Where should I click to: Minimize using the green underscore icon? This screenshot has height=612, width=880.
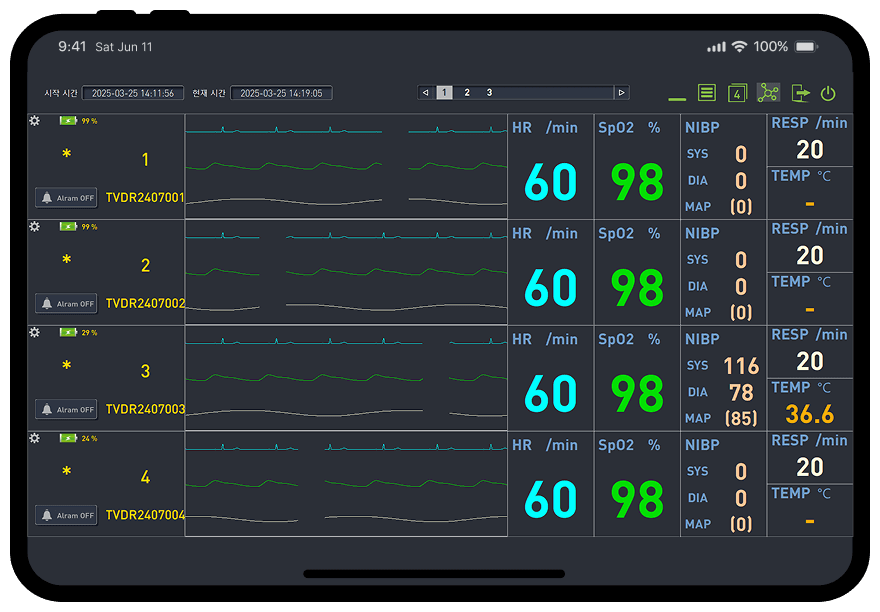click(x=677, y=99)
